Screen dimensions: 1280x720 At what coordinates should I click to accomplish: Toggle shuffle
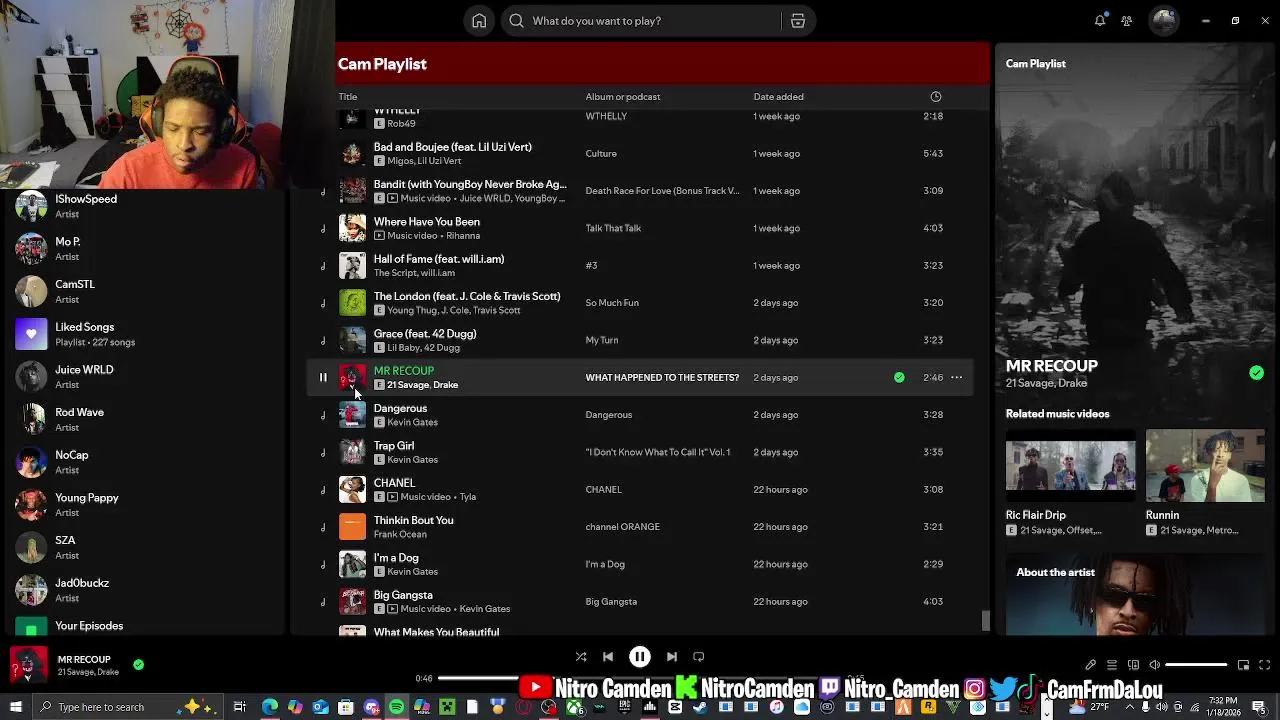[581, 657]
